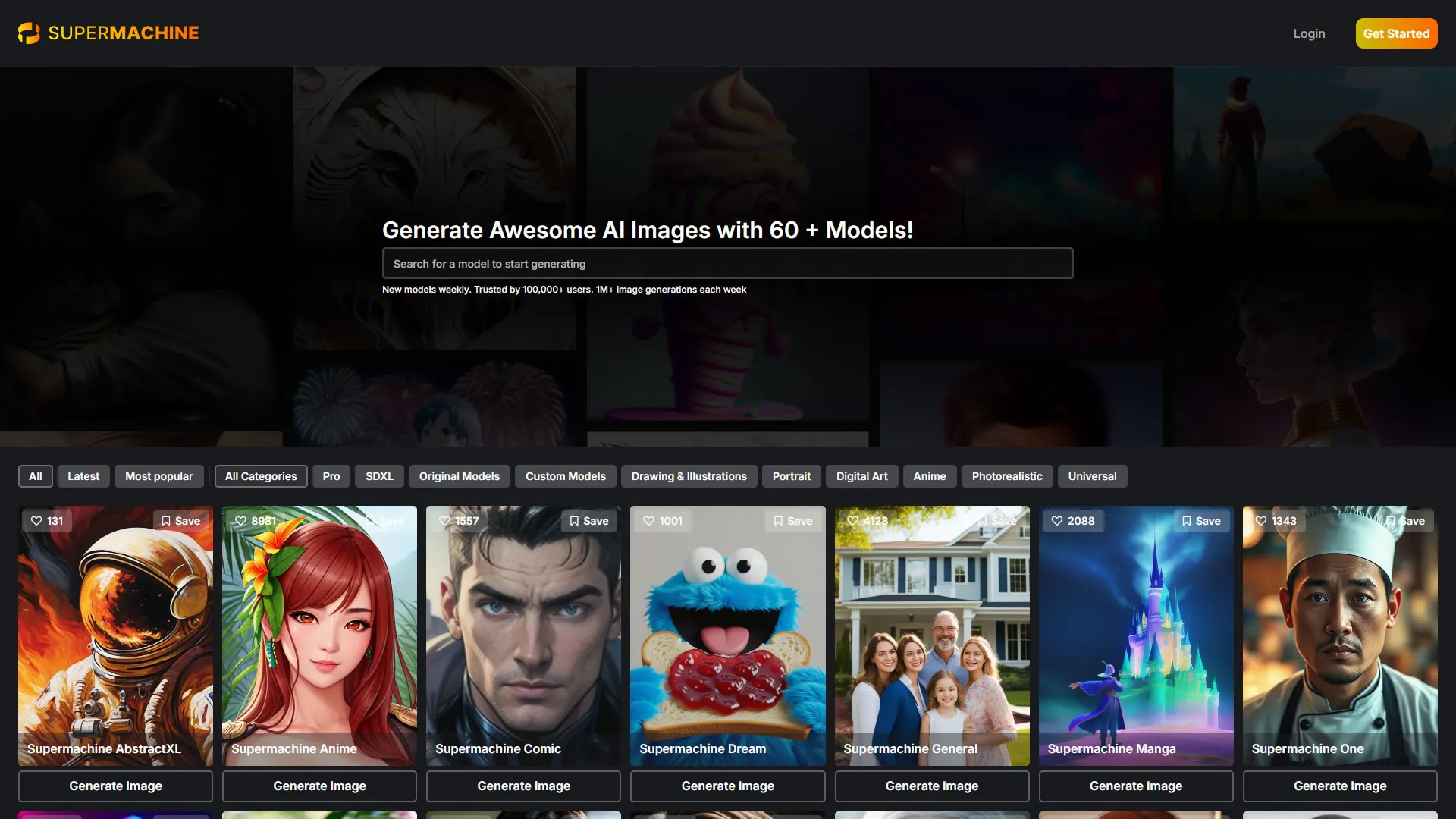Screen dimensions: 1456x819
Task: Click the Login link
Action: click(x=1309, y=33)
